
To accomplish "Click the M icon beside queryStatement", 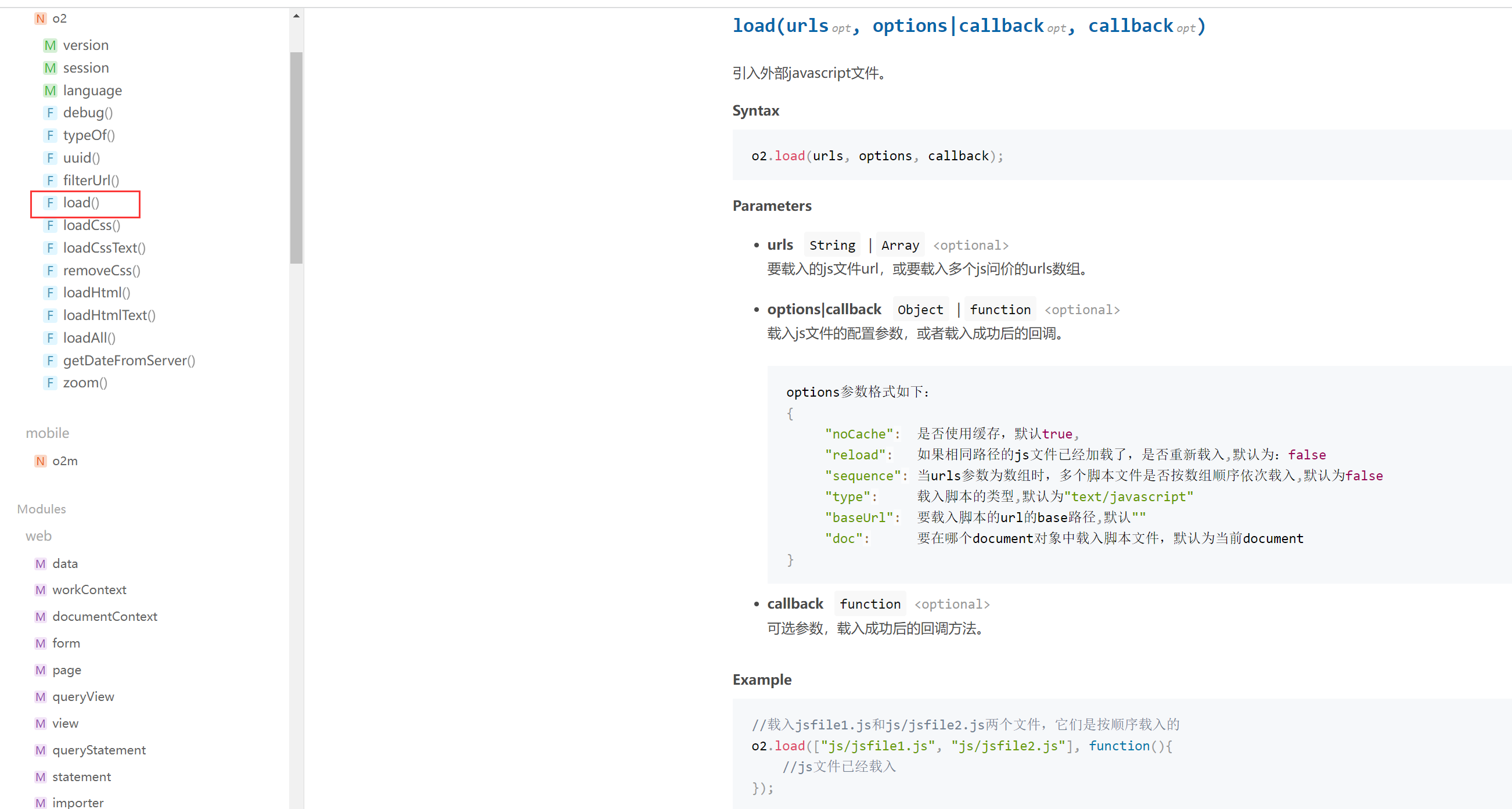I will [x=40, y=750].
